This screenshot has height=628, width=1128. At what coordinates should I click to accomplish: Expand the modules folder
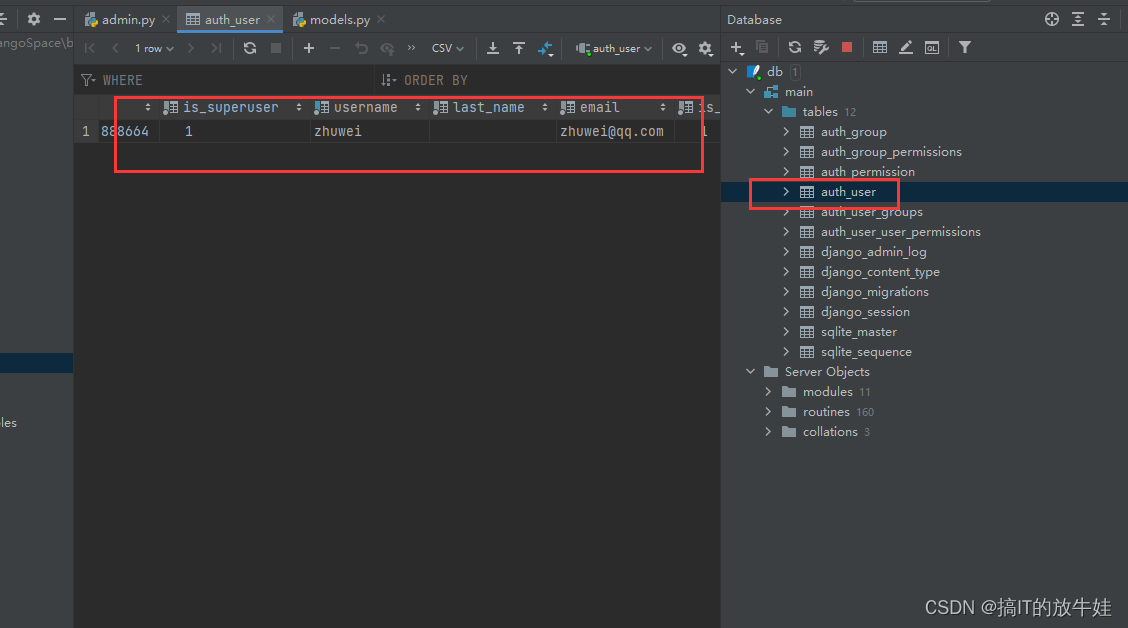768,391
